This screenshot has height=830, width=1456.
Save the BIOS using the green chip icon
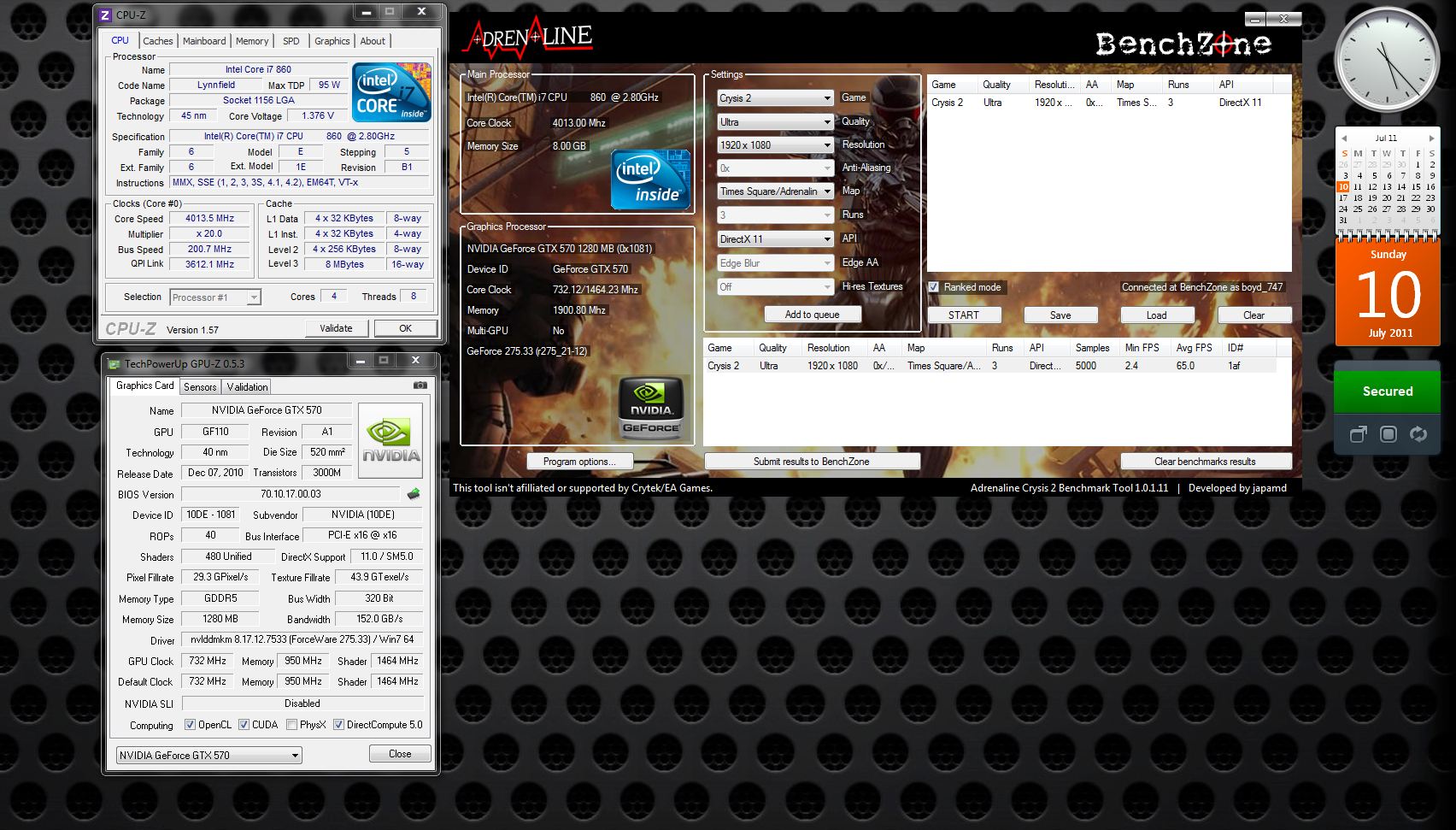tap(414, 494)
